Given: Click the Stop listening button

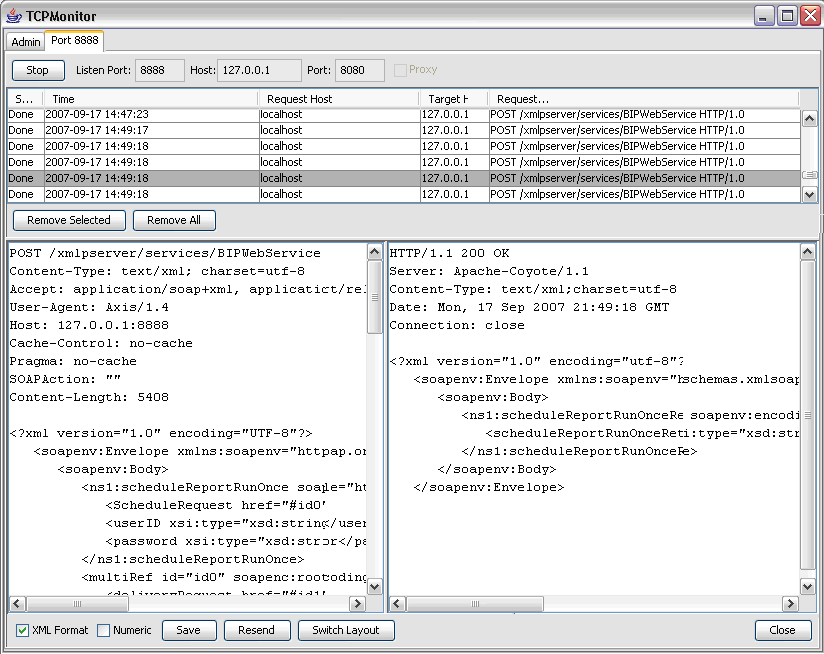Looking at the screenshot, I should (37, 70).
